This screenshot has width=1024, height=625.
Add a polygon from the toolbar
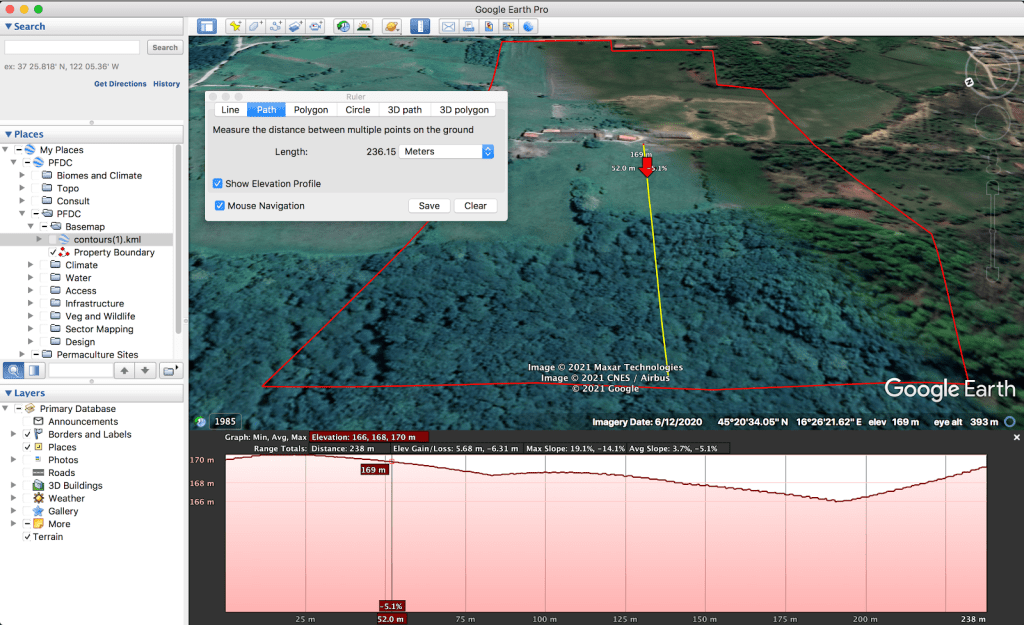pos(255,26)
